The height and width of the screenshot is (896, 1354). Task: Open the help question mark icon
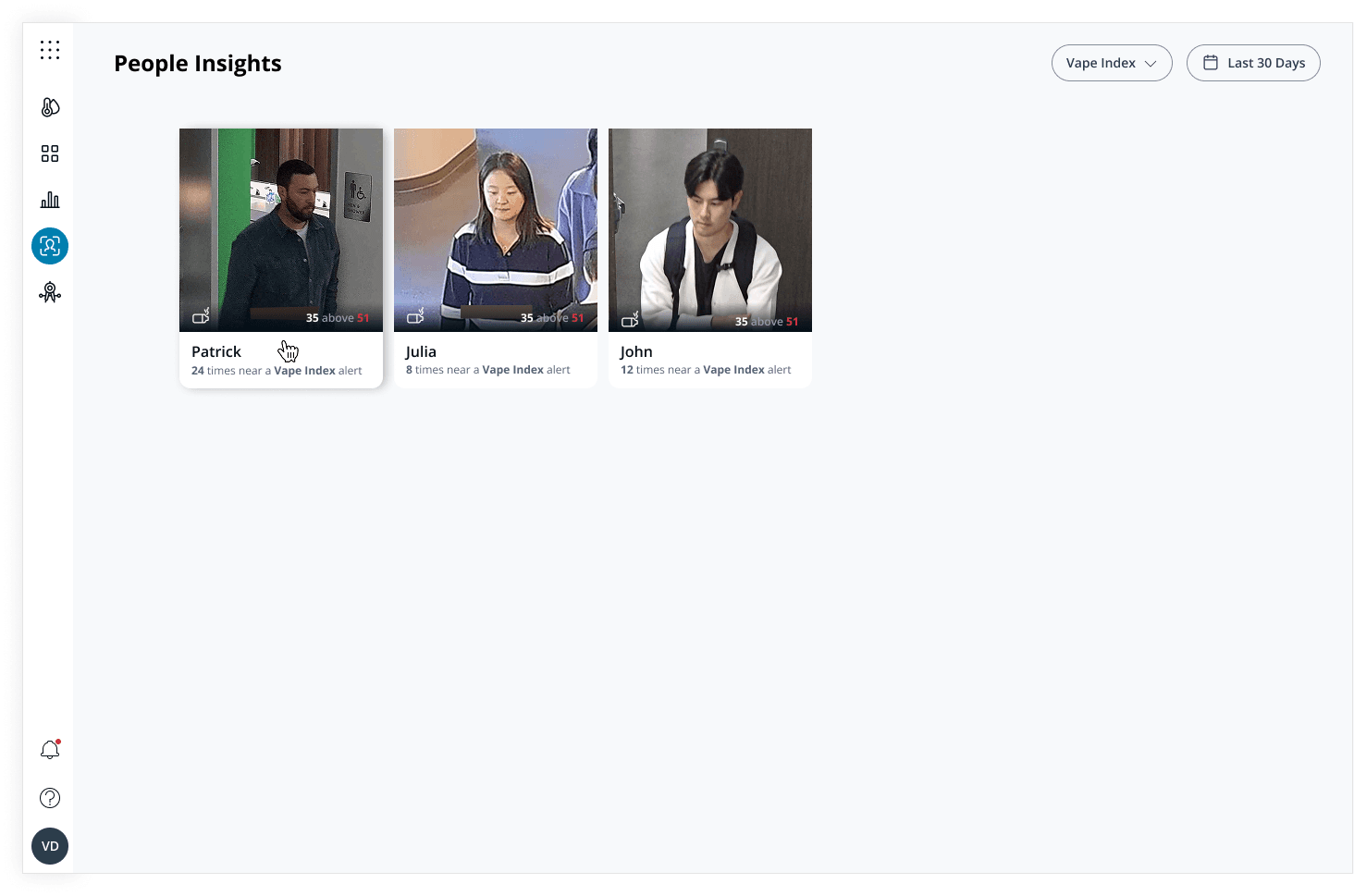pyautogui.click(x=50, y=797)
